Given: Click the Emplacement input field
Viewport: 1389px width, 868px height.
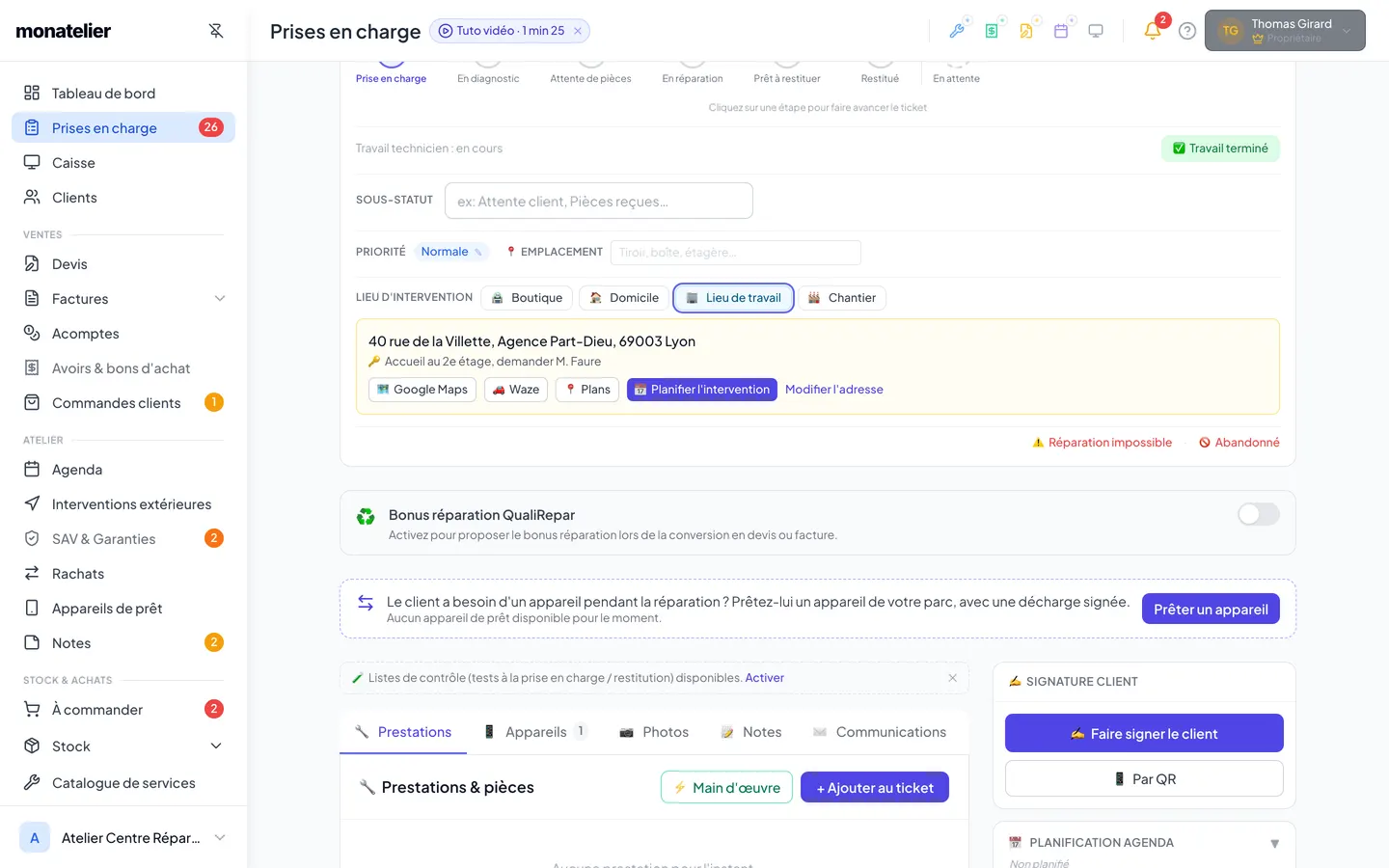Looking at the screenshot, I should pos(736,253).
